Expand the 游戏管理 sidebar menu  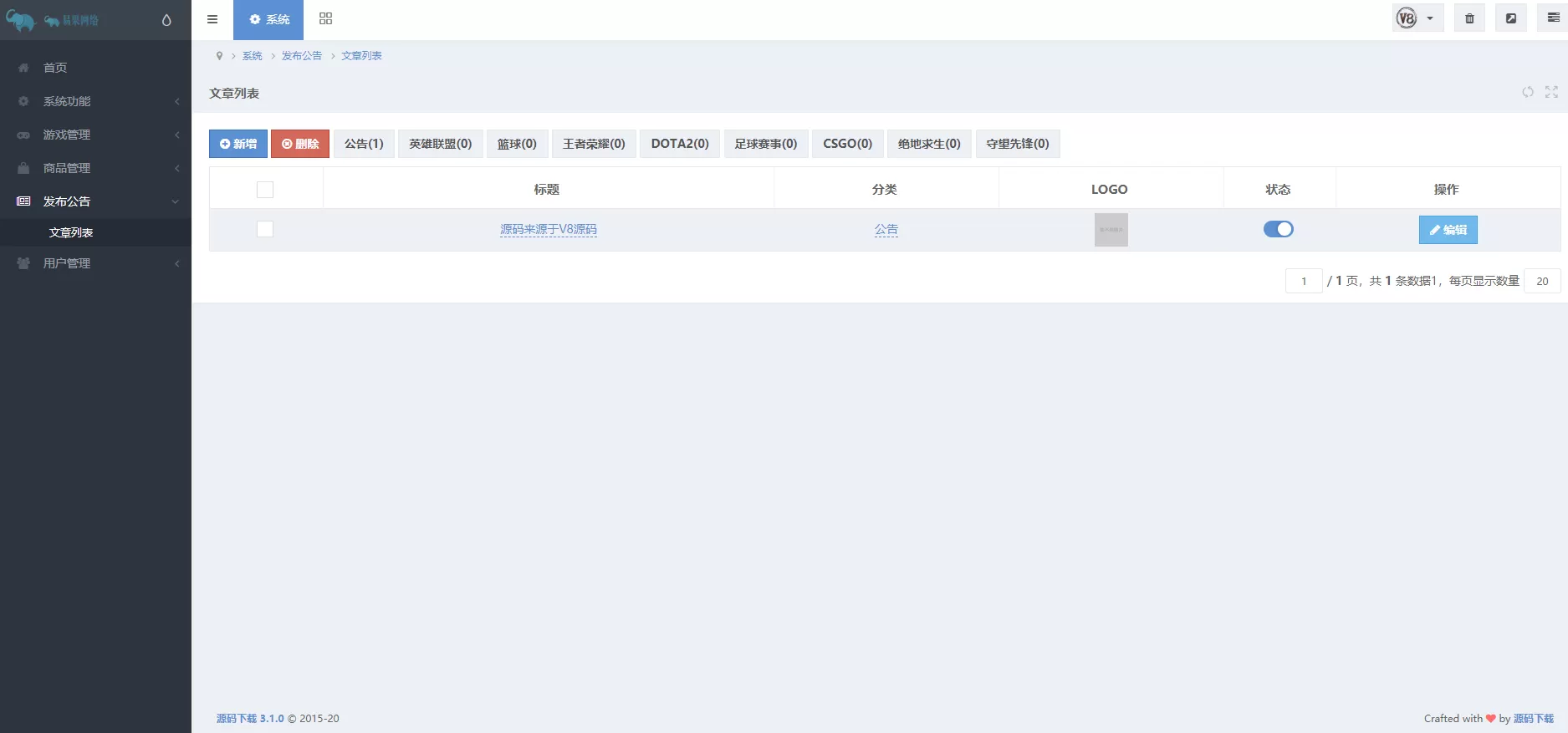[x=95, y=135]
